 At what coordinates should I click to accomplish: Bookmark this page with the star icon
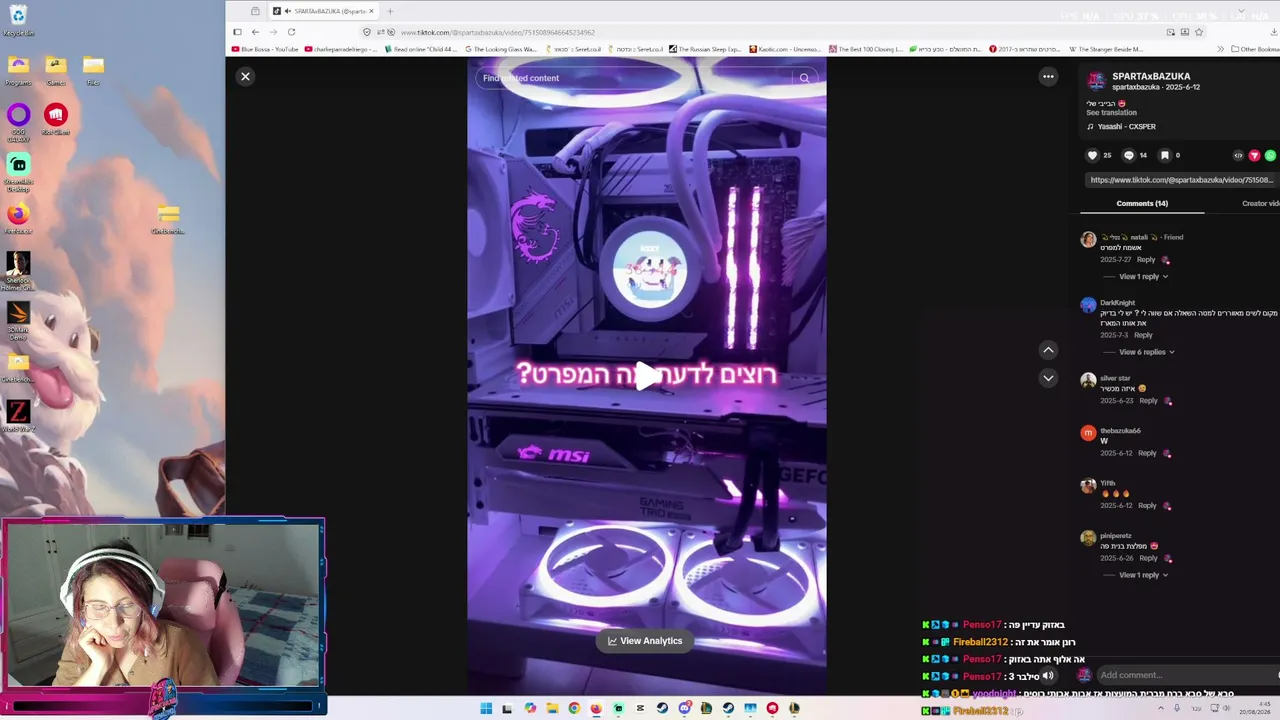coord(1199,32)
